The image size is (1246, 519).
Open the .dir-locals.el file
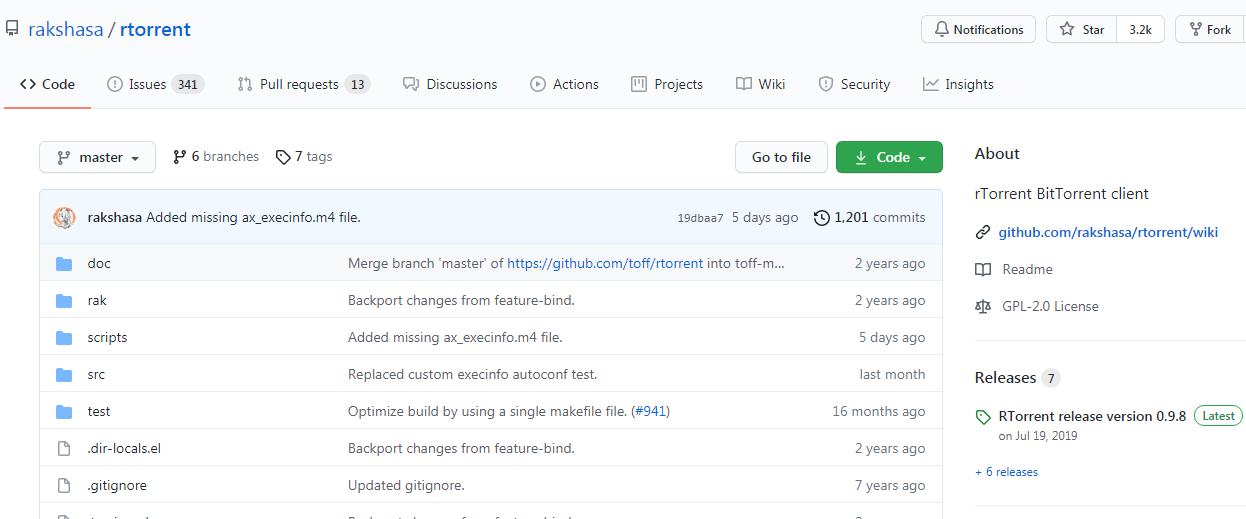(124, 448)
